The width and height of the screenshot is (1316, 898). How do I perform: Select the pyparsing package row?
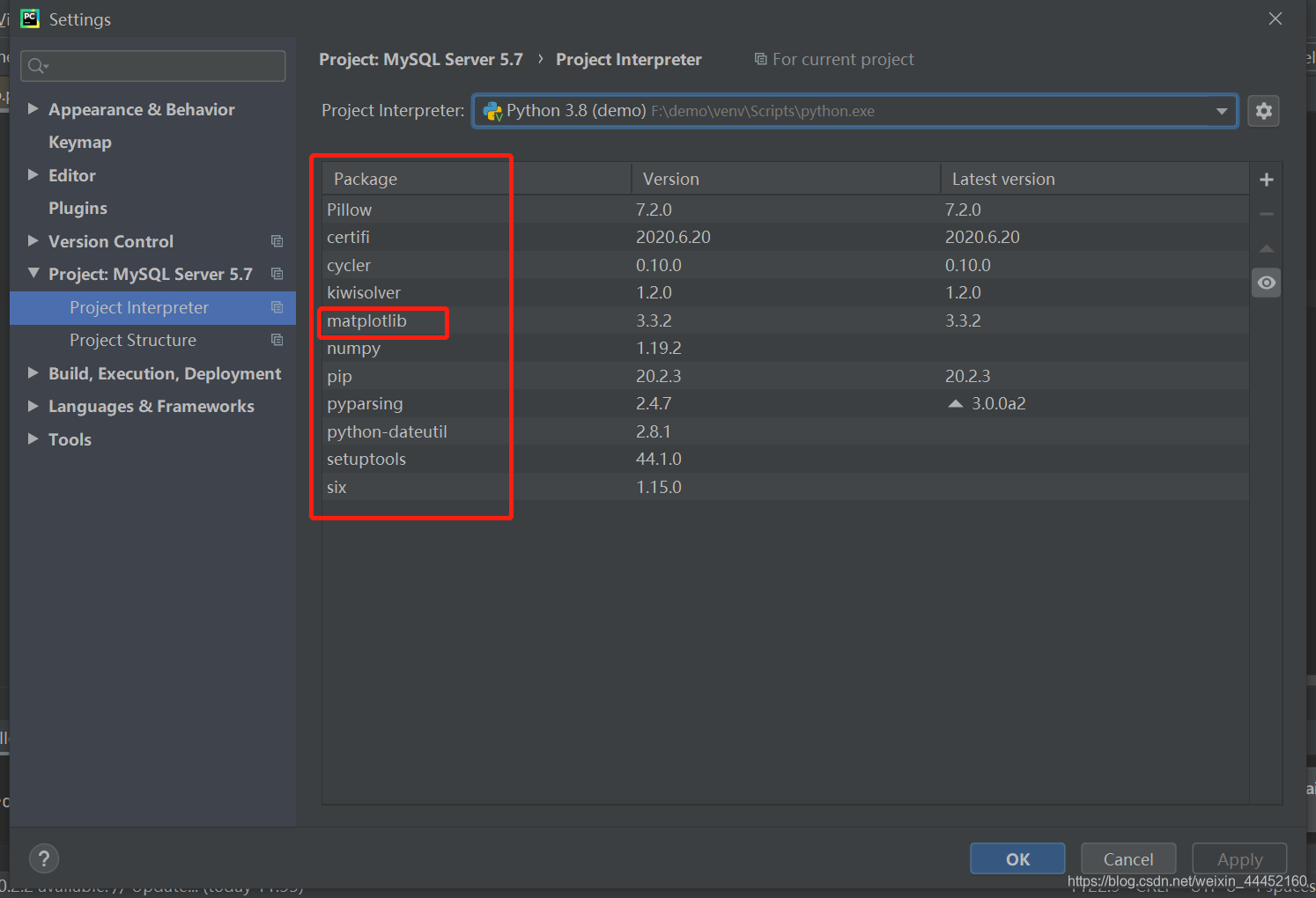coord(786,403)
